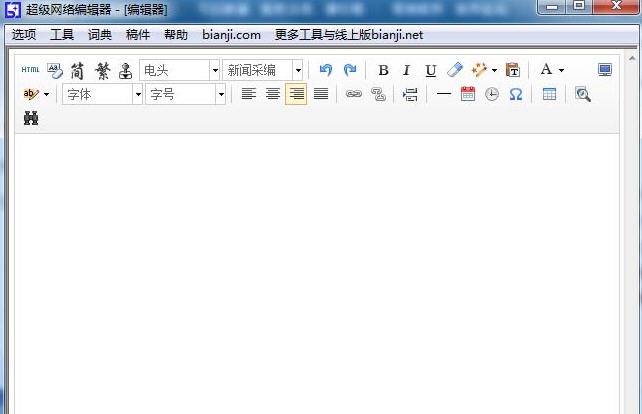The width and height of the screenshot is (642, 414).
Task: Close the 超级网络编辑器 window
Action: pyautogui.click(x=616, y=6)
